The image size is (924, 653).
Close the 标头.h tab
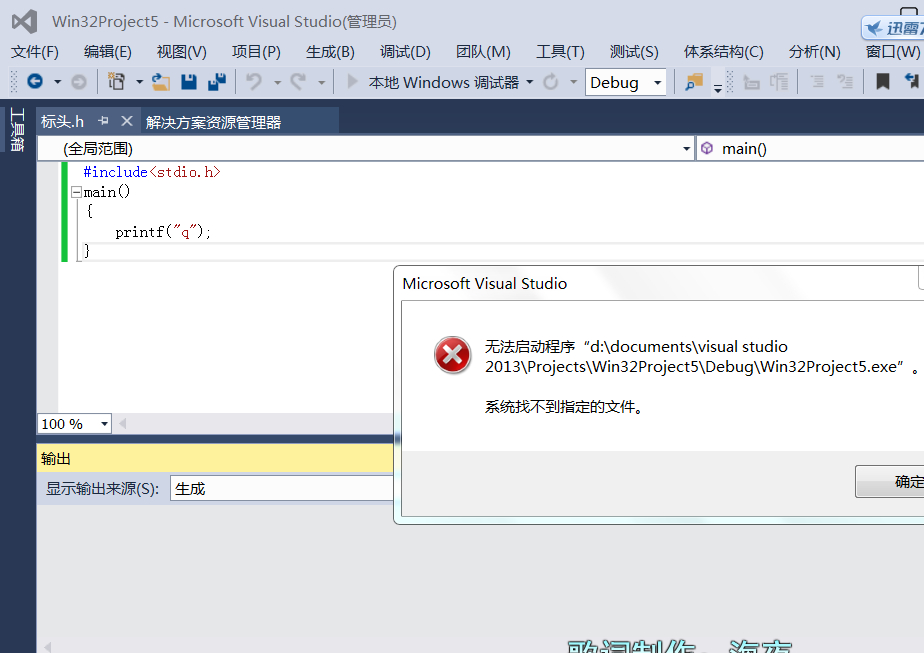click(127, 121)
